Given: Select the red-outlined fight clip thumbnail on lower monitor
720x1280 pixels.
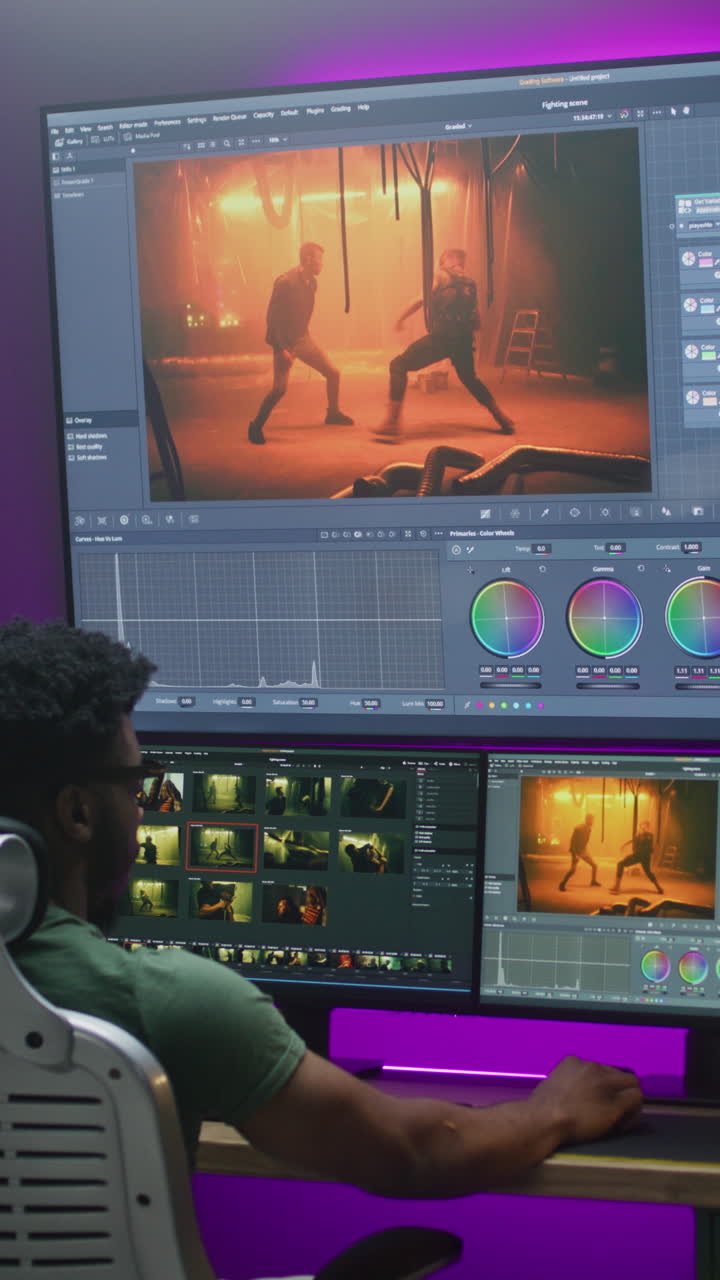Looking at the screenshot, I should point(222,847).
